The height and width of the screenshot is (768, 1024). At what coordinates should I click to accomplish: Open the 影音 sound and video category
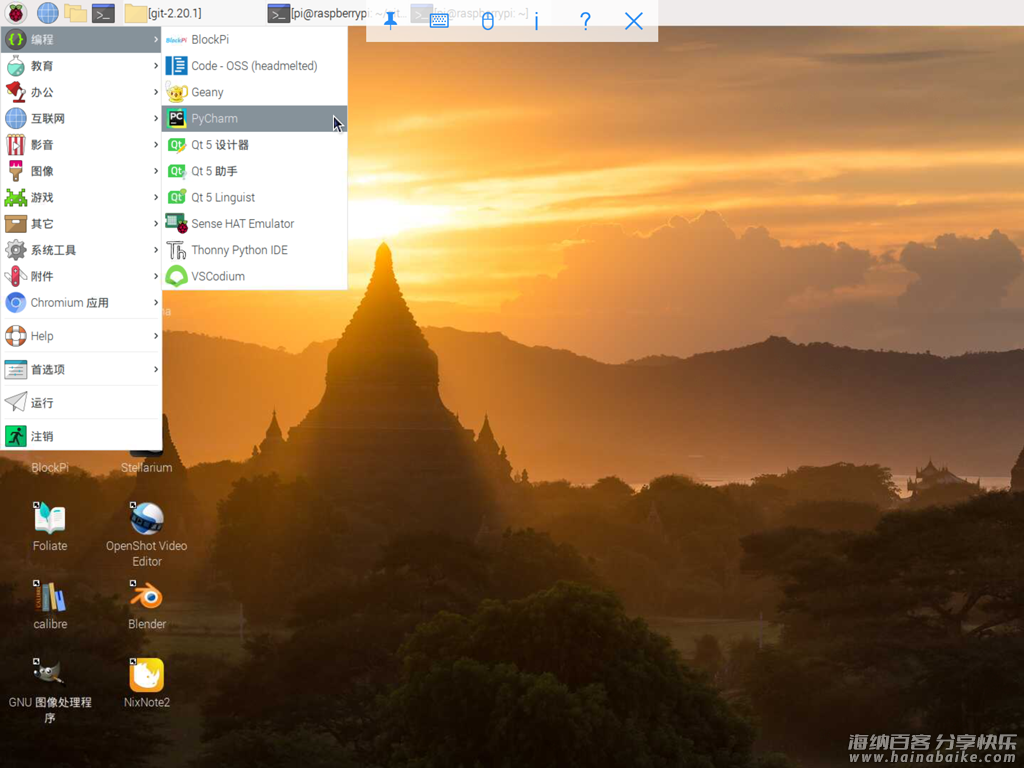coord(81,144)
